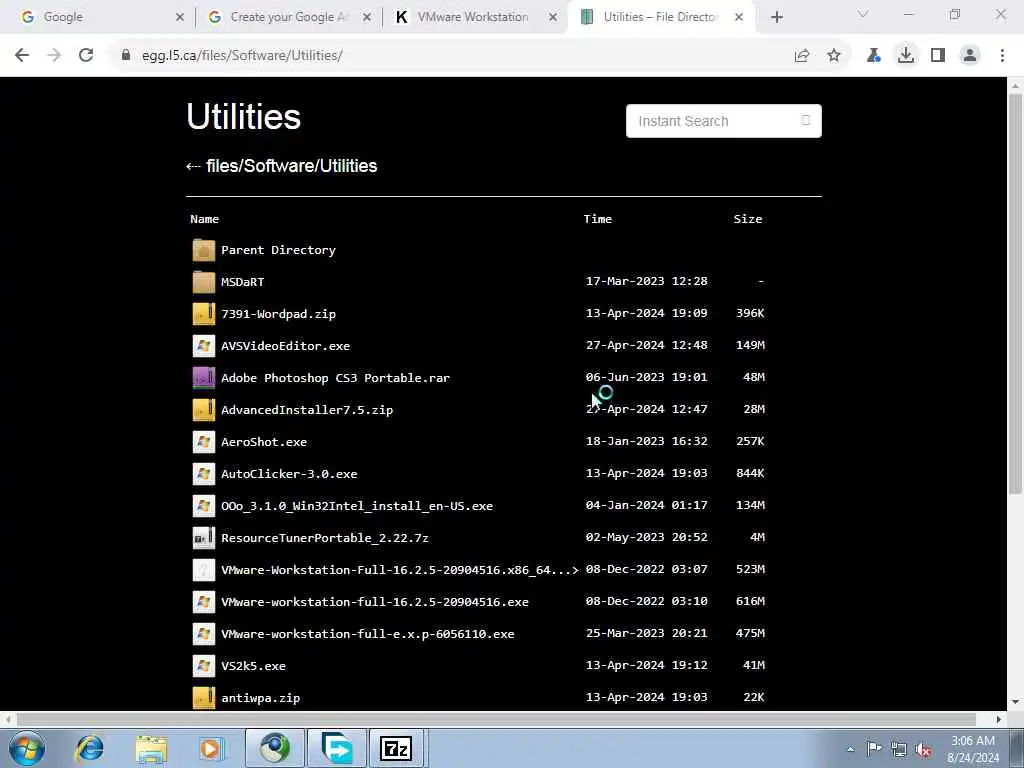Open Chrome Labs flask icon
The width and height of the screenshot is (1024, 768).
(x=873, y=56)
